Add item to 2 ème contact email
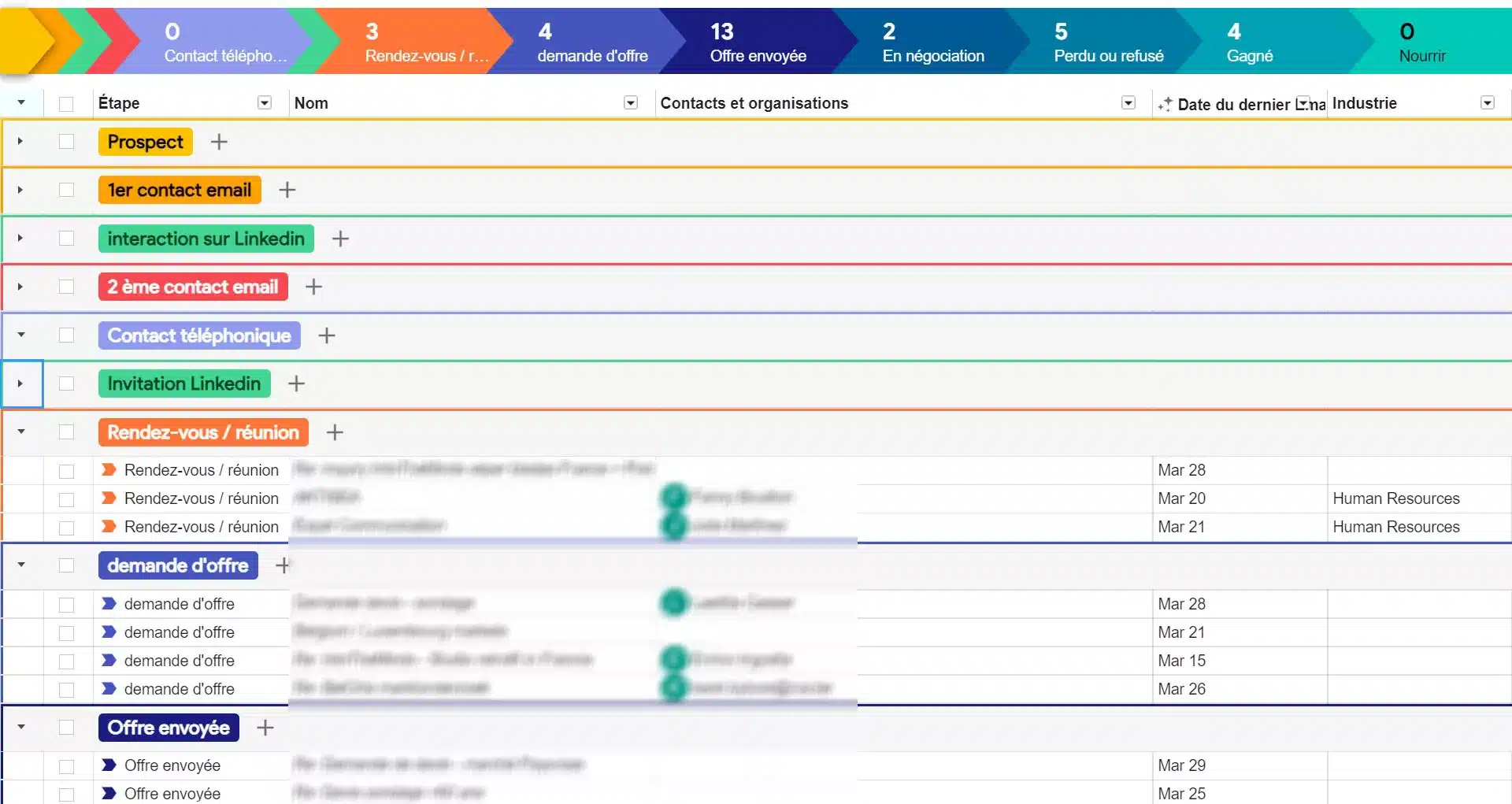Screen dimensions: 1512x804 pos(313,287)
